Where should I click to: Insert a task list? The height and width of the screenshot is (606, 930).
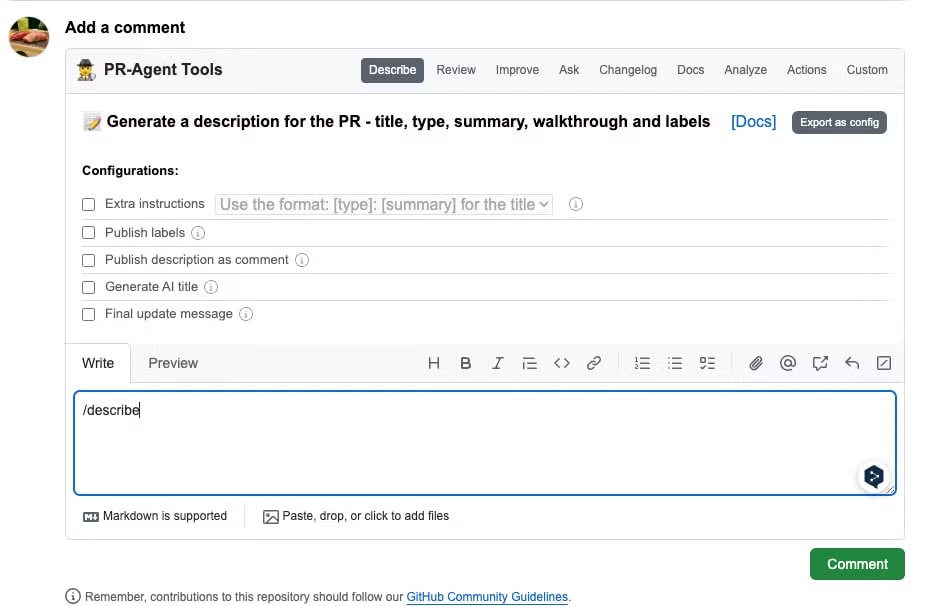[x=707, y=363]
